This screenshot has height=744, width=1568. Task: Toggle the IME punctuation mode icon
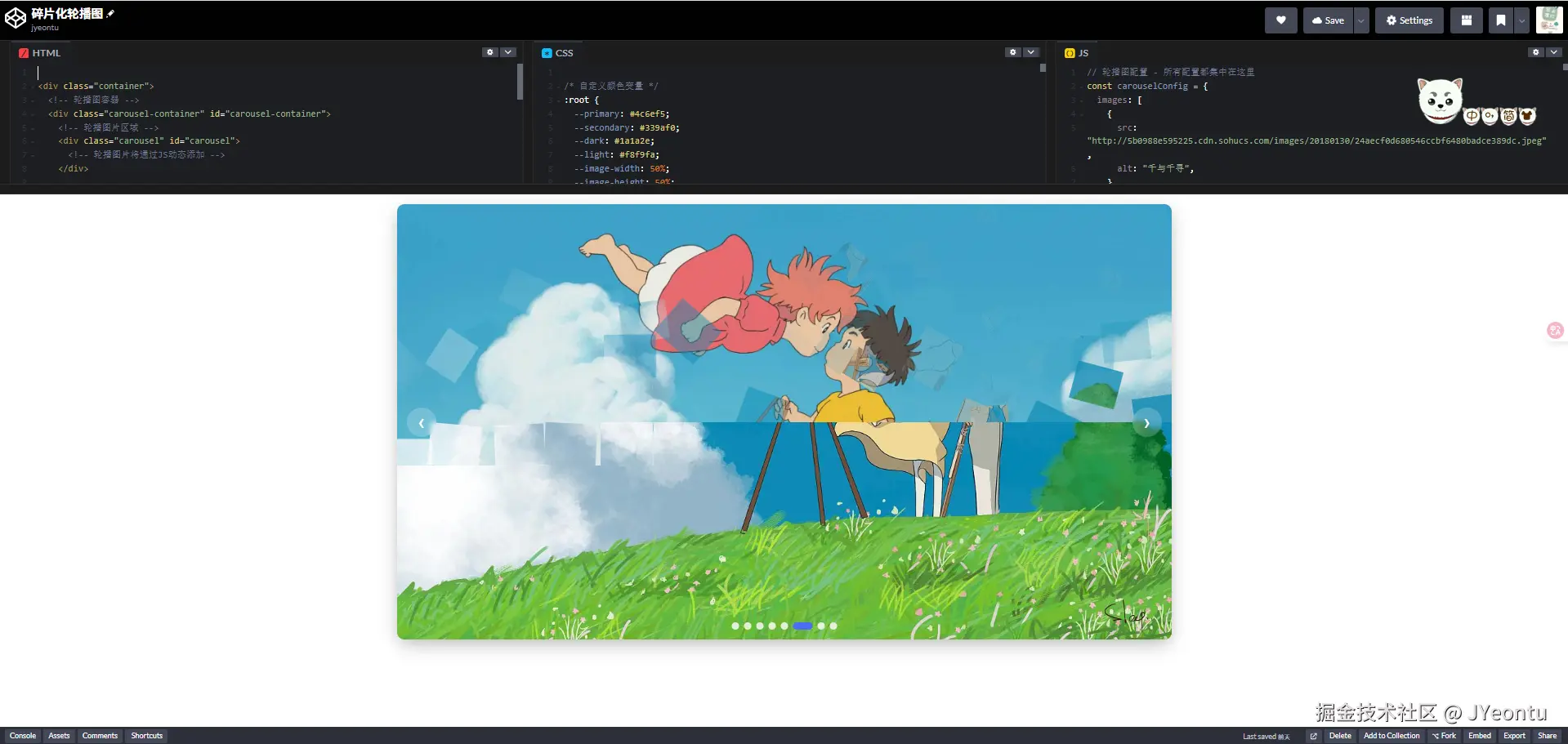[1490, 116]
